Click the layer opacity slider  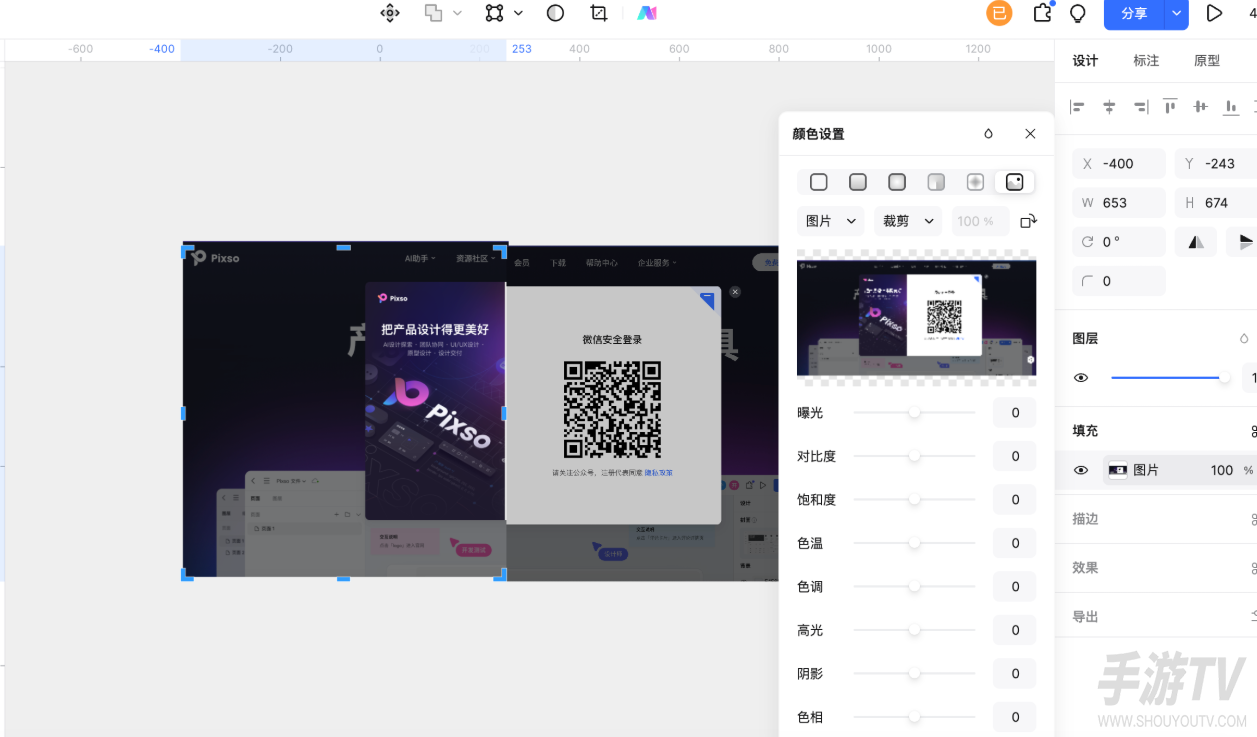[1170, 378]
